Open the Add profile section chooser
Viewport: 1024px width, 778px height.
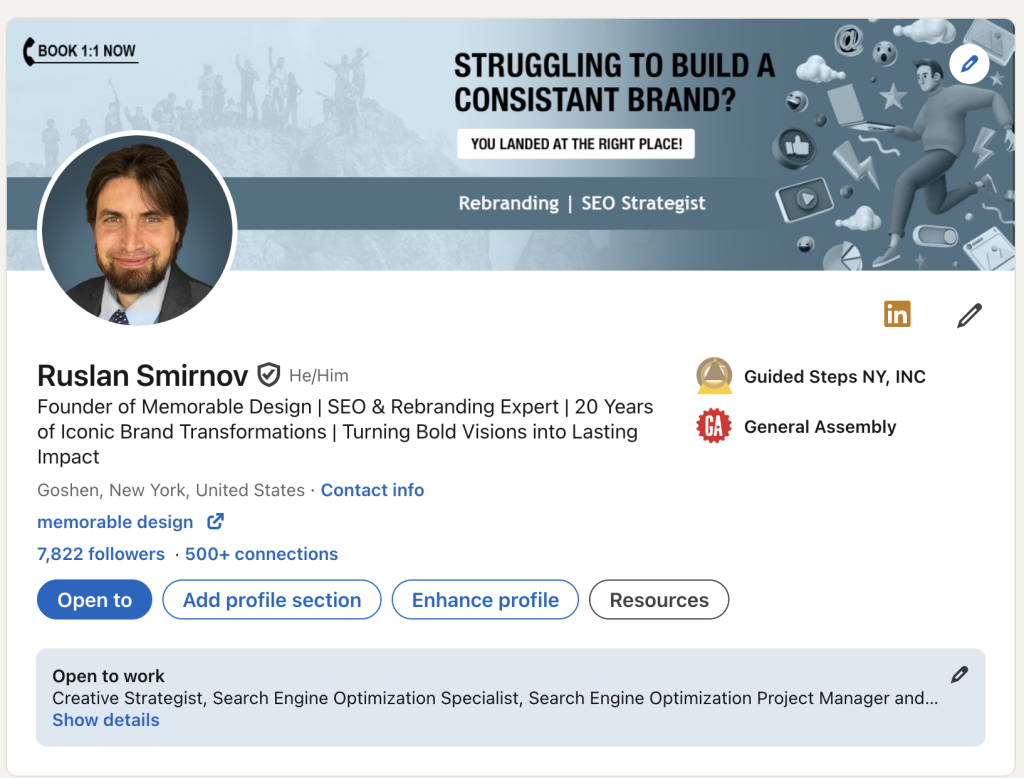[x=271, y=599]
